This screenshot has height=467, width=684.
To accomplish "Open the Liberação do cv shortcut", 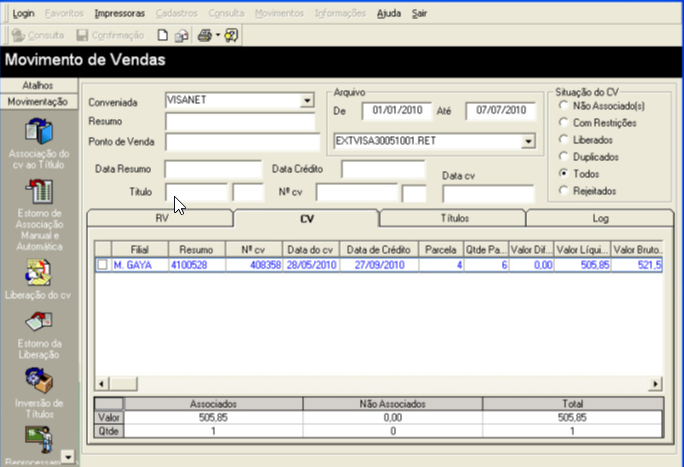I will [38, 279].
